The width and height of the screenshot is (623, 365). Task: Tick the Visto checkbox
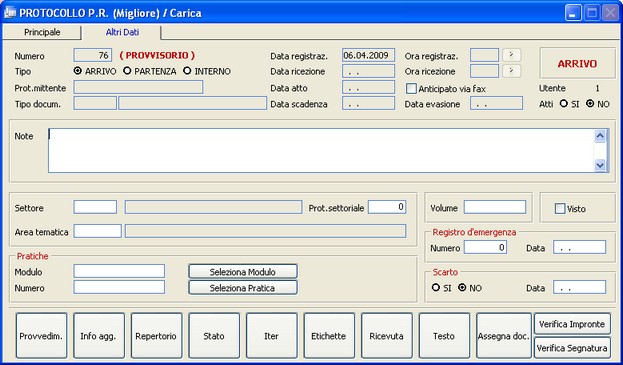[x=560, y=209]
